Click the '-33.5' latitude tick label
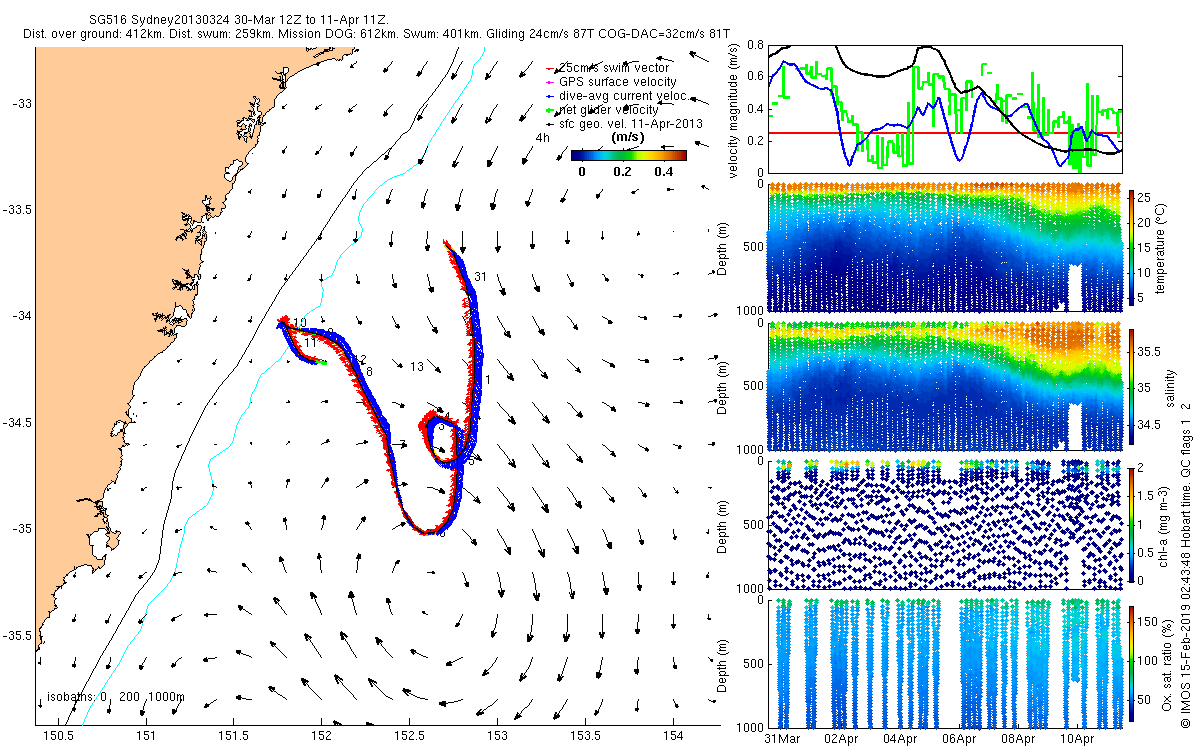This screenshot has height=750, width=1200. [x=16, y=210]
